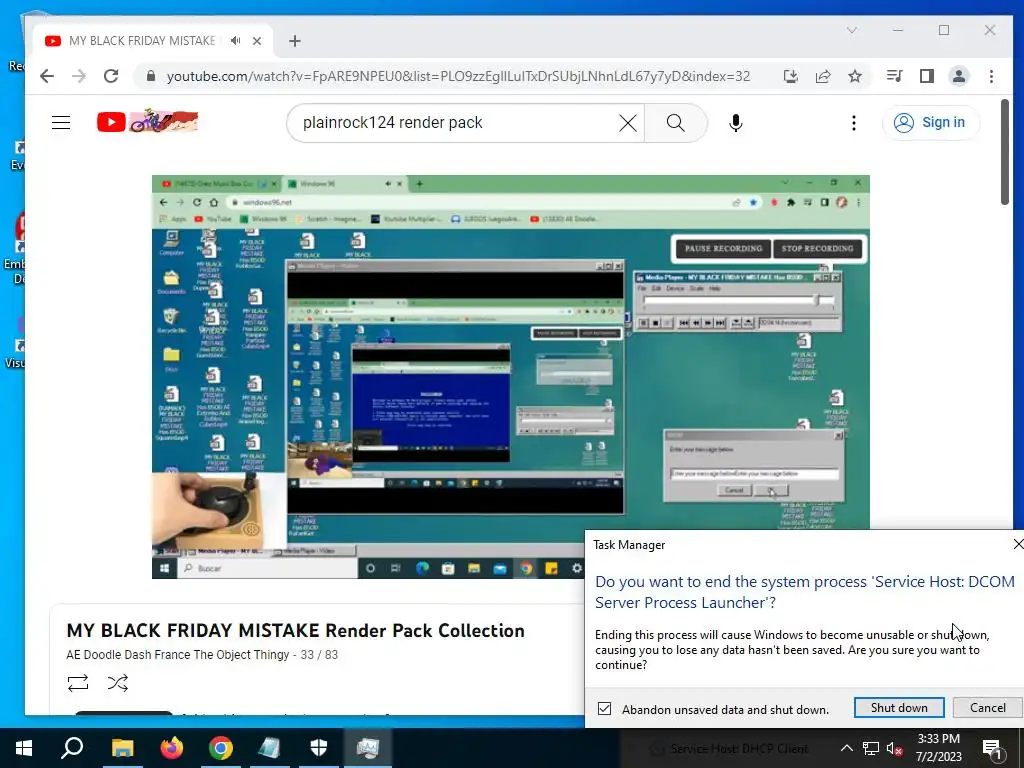Click the URL in the address bar
The height and width of the screenshot is (768, 1024).
(x=458, y=76)
